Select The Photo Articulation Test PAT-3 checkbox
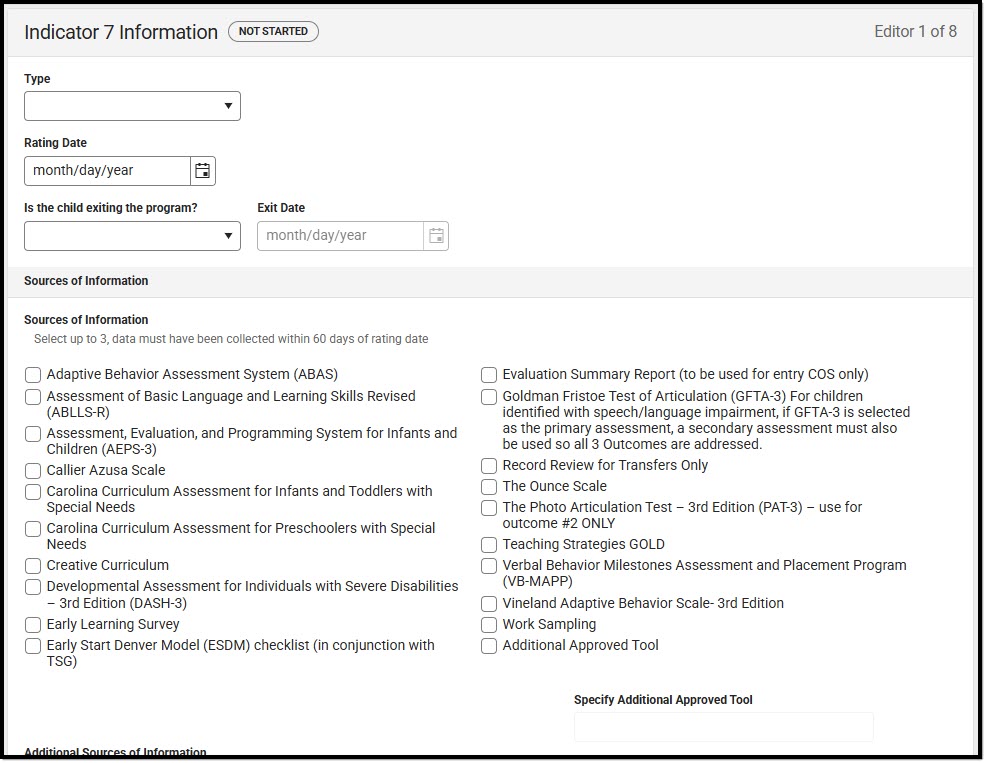The width and height of the screenshot is (986, 763). (489, 508)
